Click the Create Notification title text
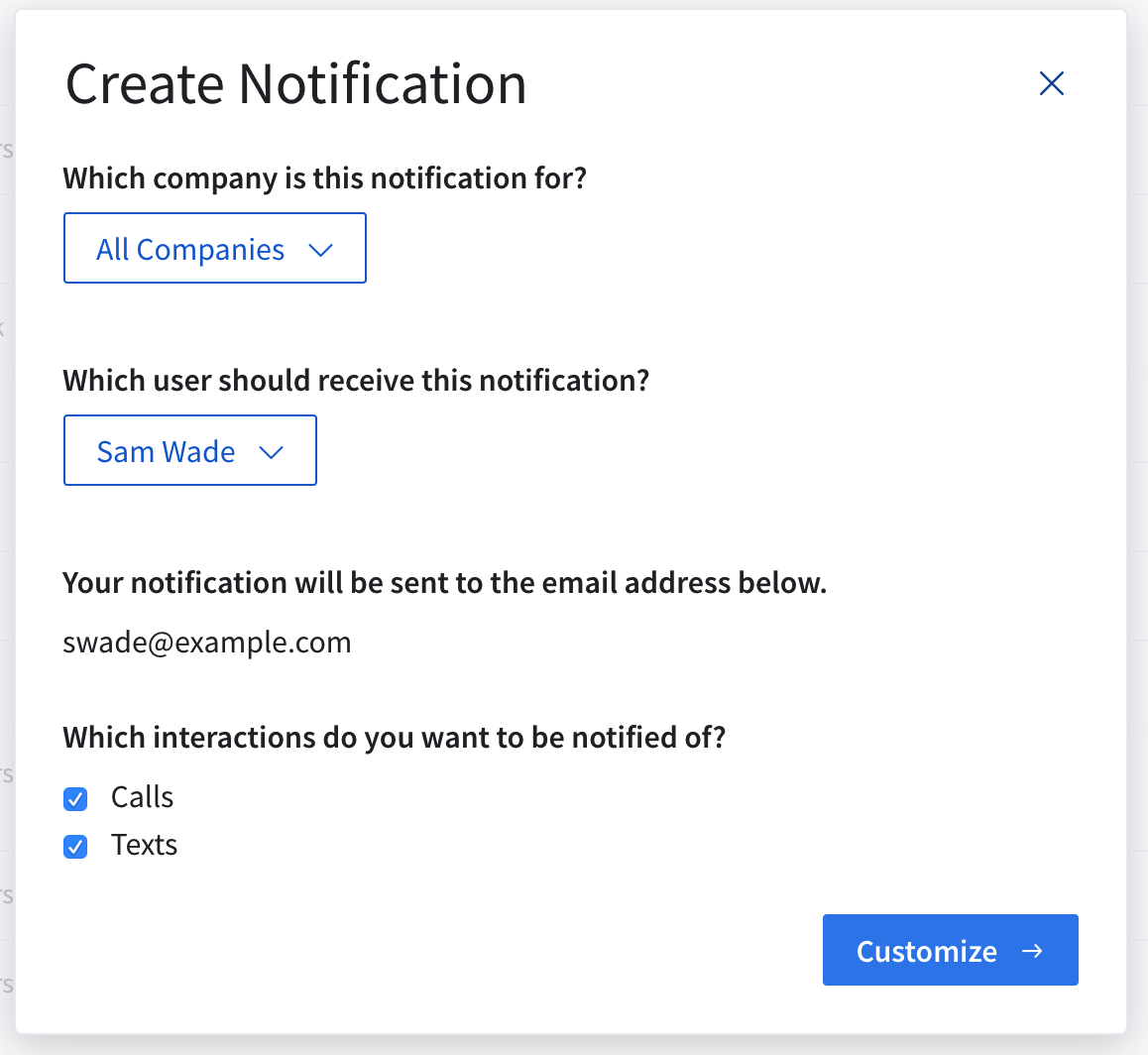Viewport: 1148px width, 1055px height. click(295, 84)
